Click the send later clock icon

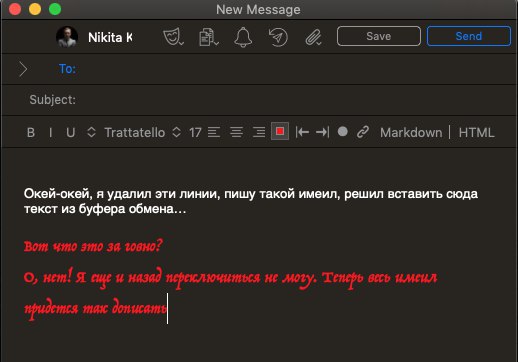pyautogui.click(x=278, y=37)
